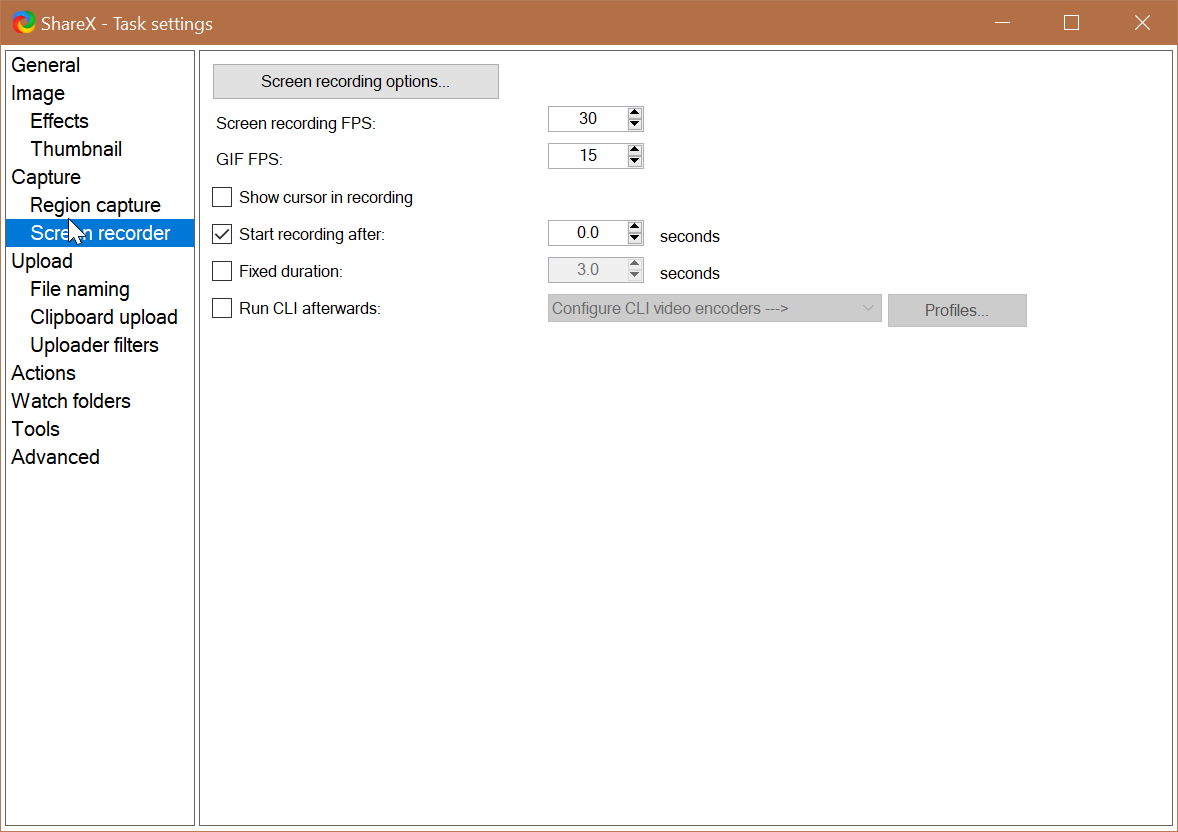Enable Show cursor in recording
1178x832 pixels.
tap(221, 197)
